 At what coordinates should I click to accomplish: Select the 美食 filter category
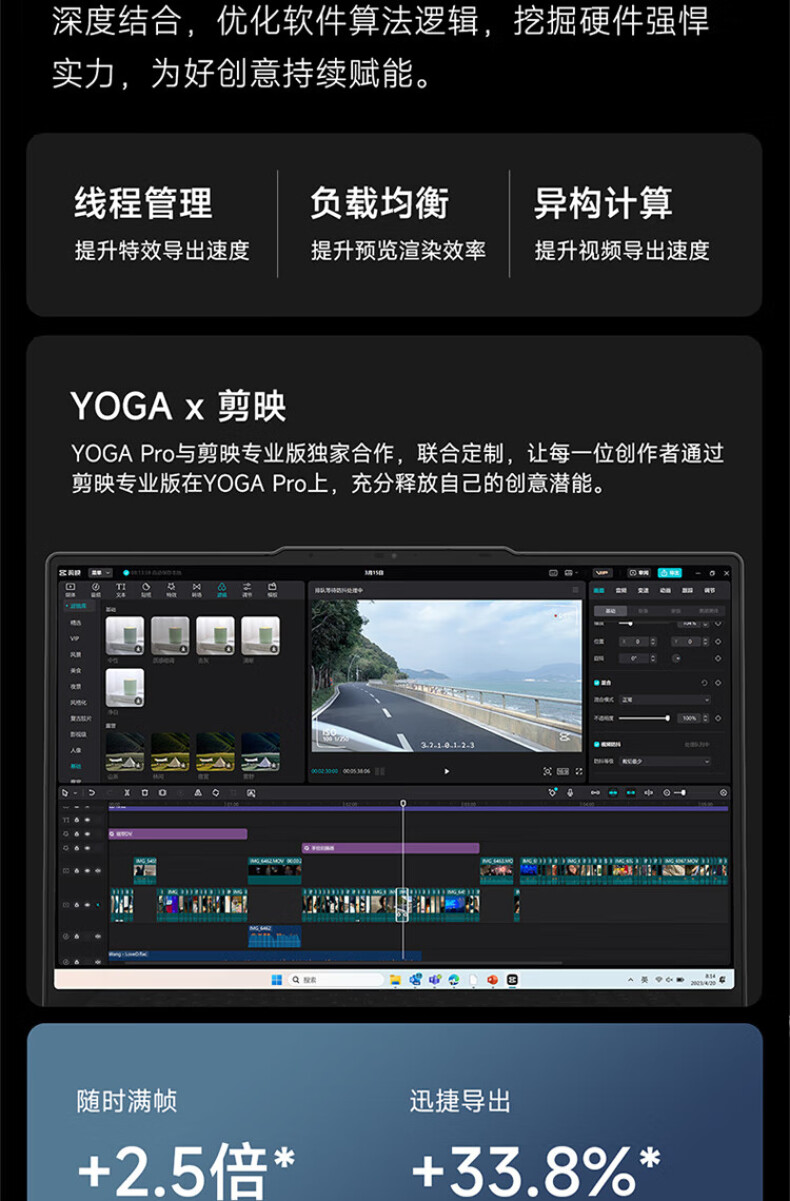[x=75, y=670]
